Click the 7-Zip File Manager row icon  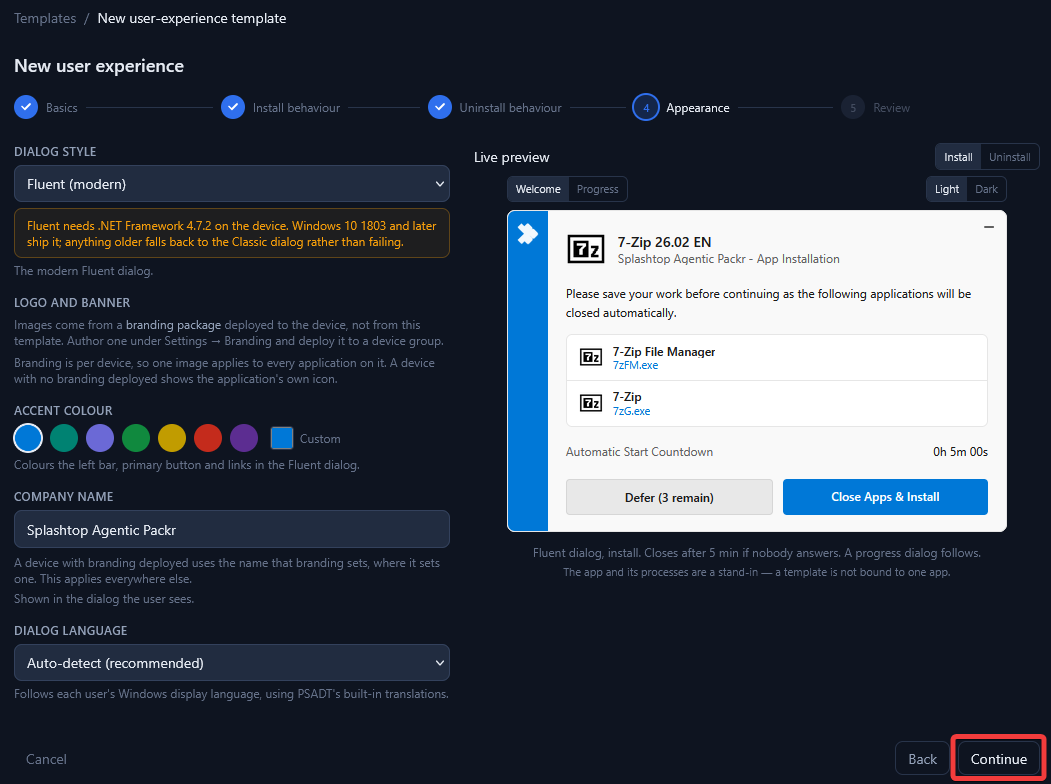coord(591,357)
